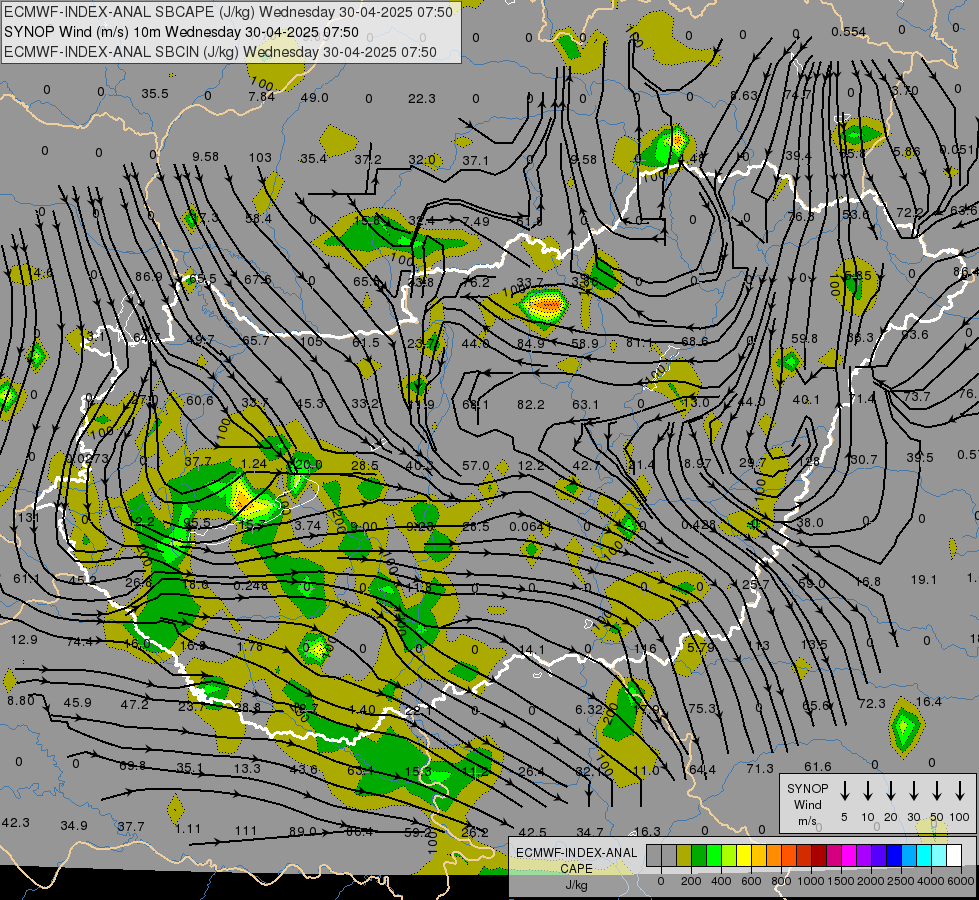Image resolution: width=979 pixels, height=900 pixels.
Task: Click the map value 73.7
Action: click(x=917, y=396)
